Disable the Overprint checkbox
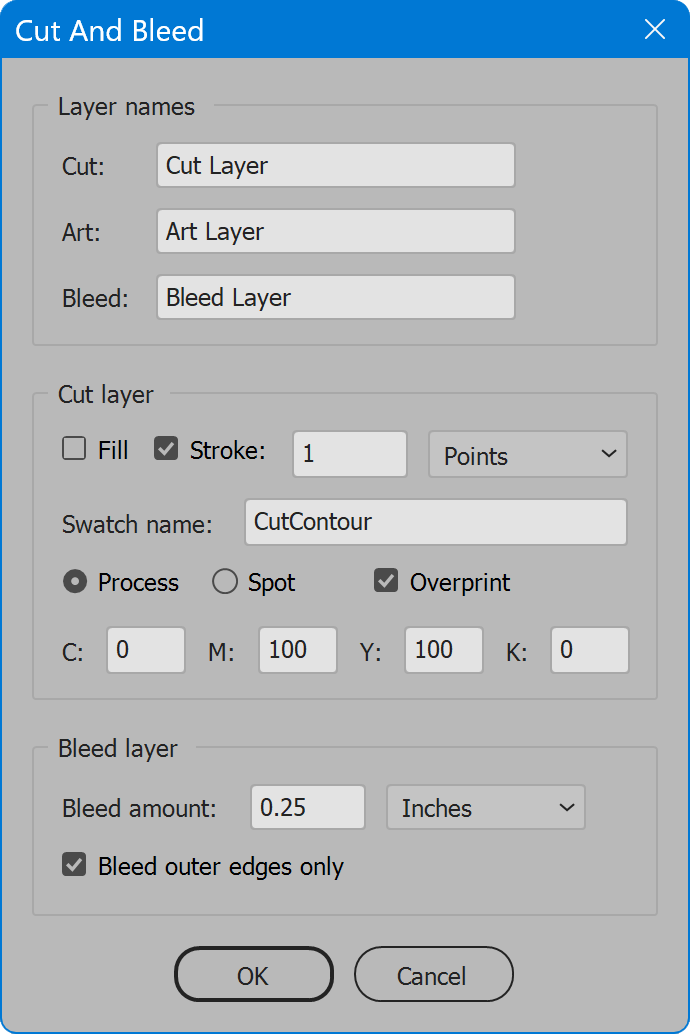 (386, 580)
